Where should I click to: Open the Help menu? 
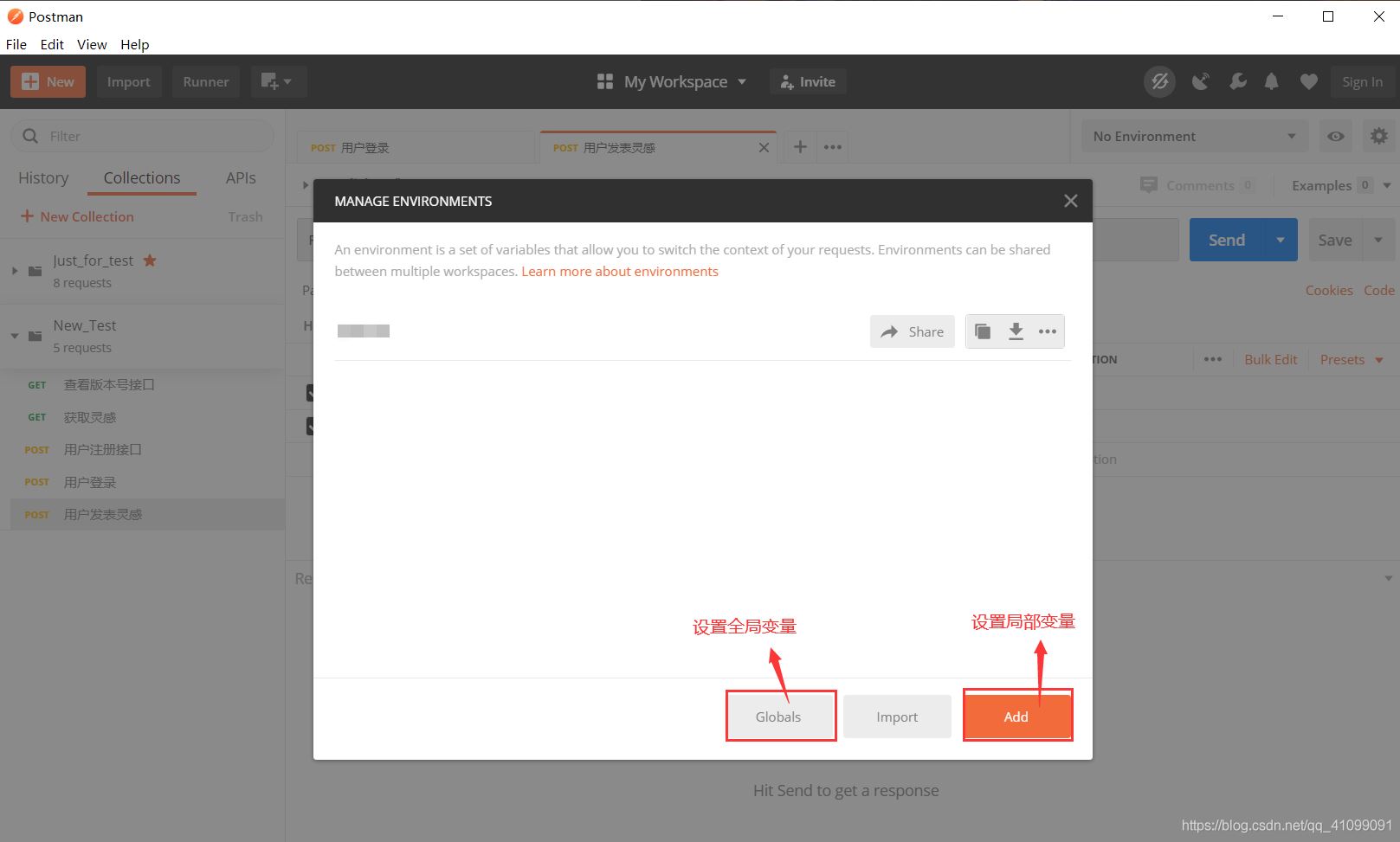134,44
